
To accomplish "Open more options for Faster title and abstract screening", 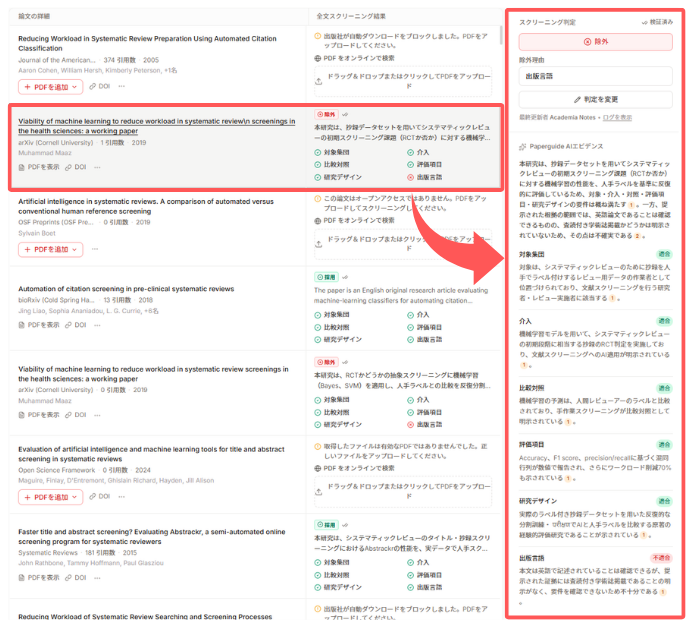I will pyautogui.click(x=98, y=578).
